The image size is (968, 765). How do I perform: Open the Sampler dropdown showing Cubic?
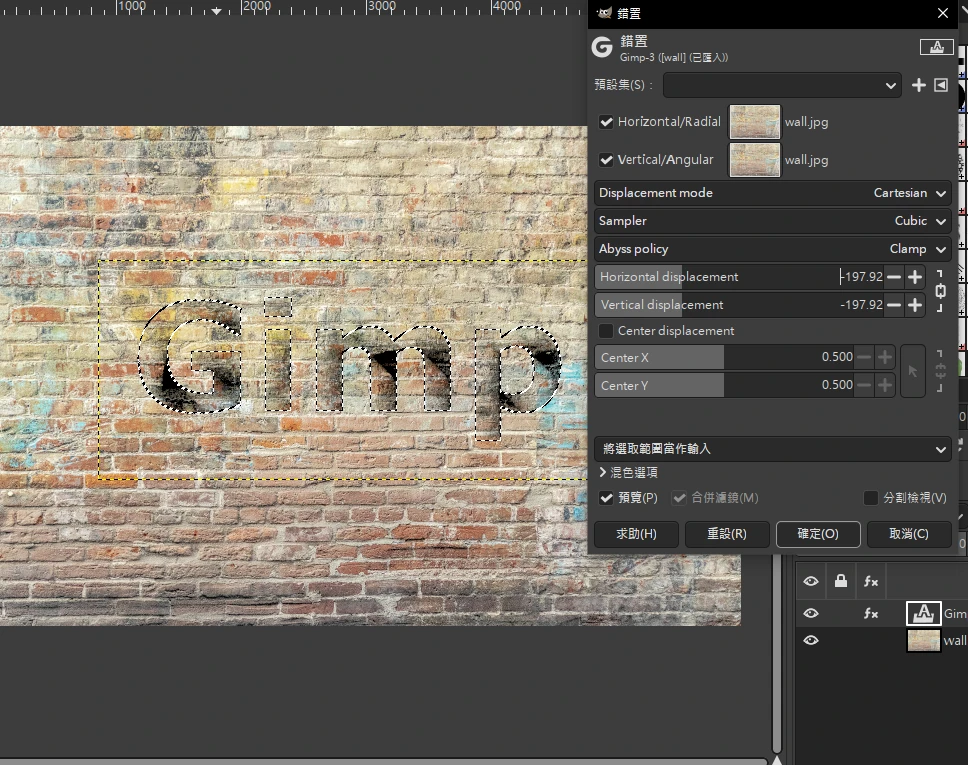772,221
